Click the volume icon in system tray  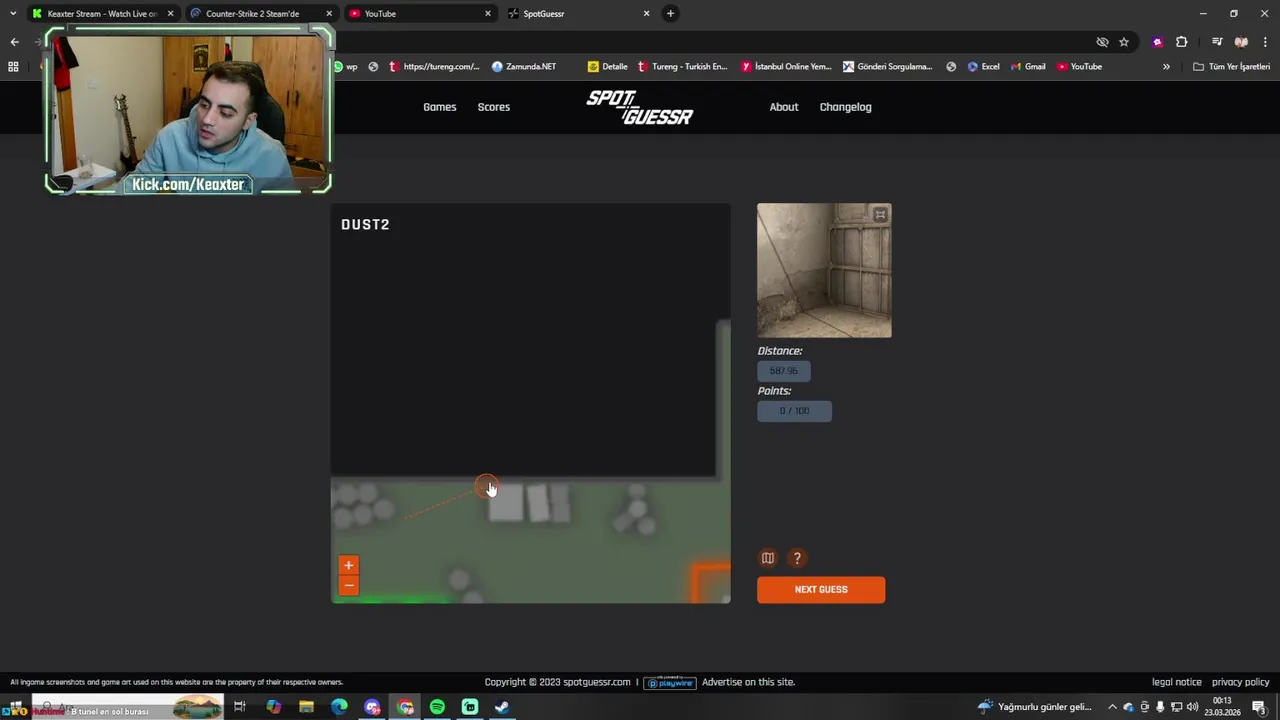point(1192,707)
